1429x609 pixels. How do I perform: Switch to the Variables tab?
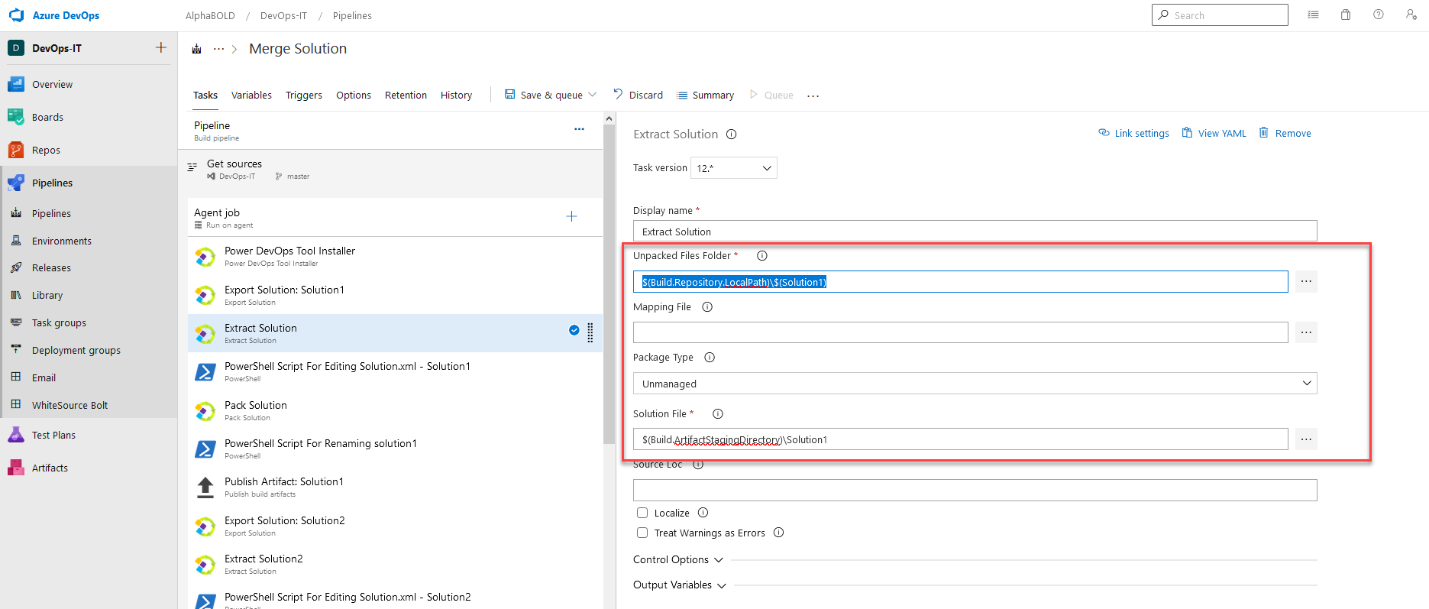251,95
